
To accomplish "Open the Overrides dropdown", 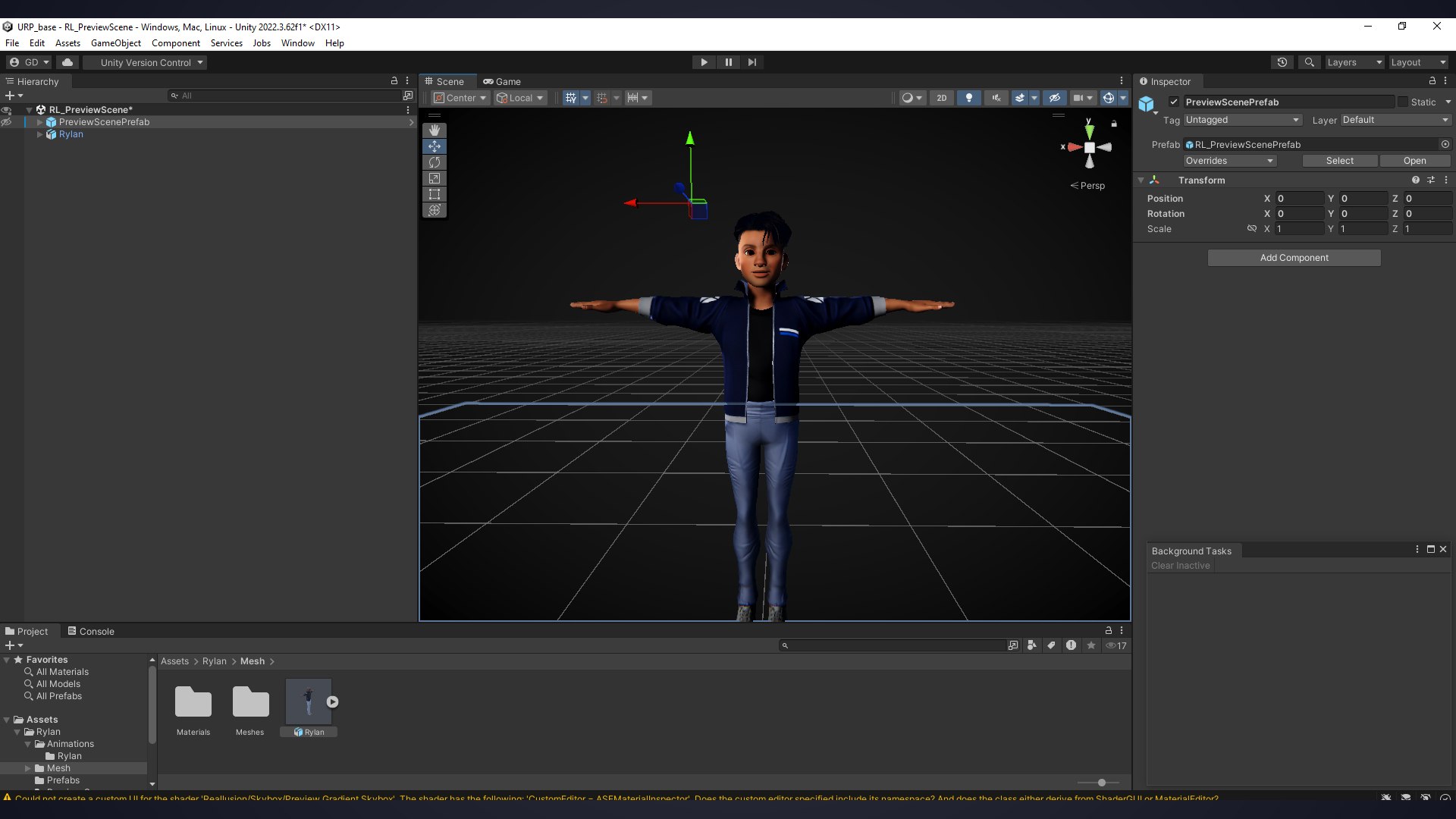I will point(1229,161).
